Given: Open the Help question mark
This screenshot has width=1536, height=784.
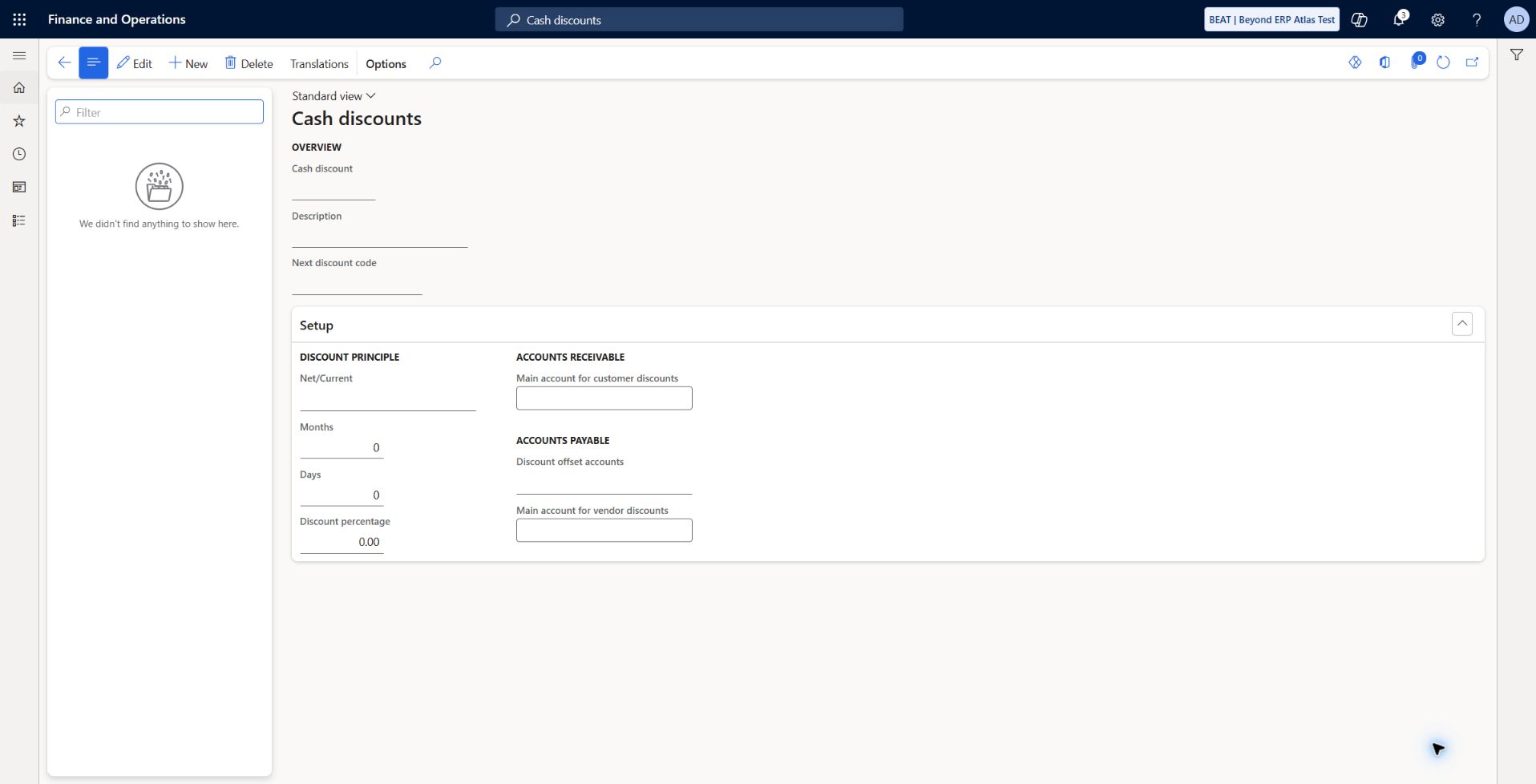Looking at the screenshot, I should click(x=1477, y=19).
